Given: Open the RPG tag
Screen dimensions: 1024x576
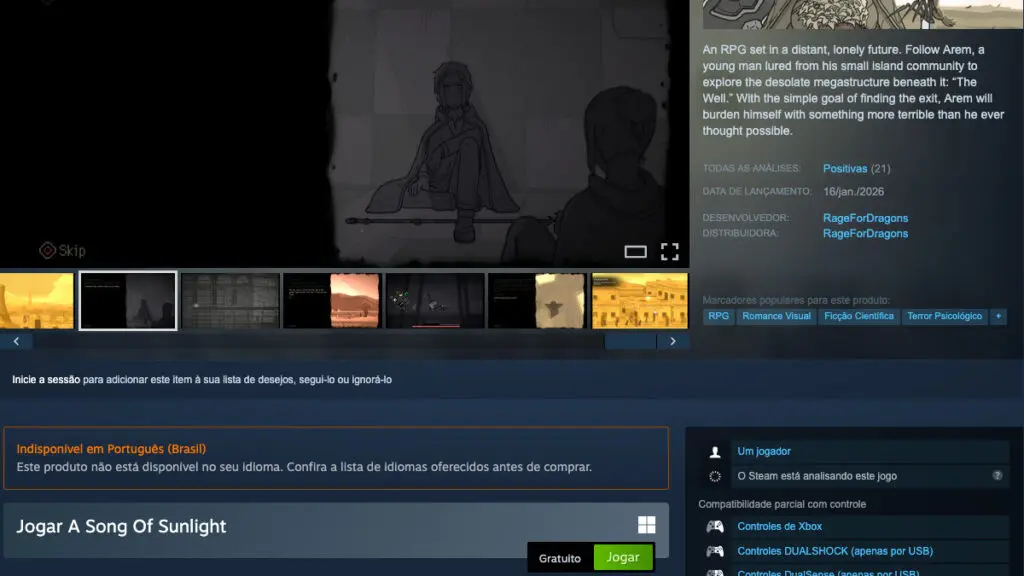Looking at the screenshot, I should coord(718,317).
